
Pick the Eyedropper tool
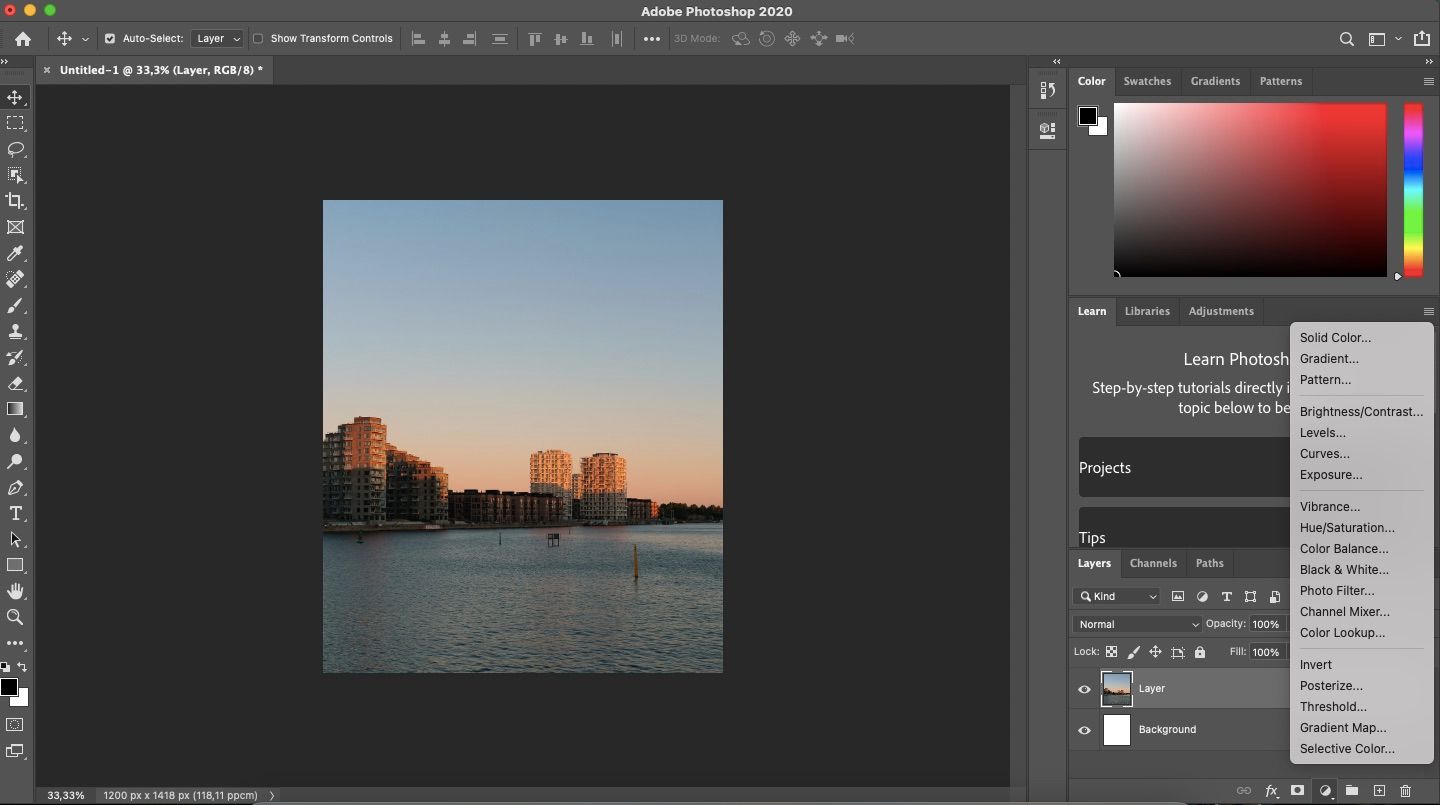(15, 253)
